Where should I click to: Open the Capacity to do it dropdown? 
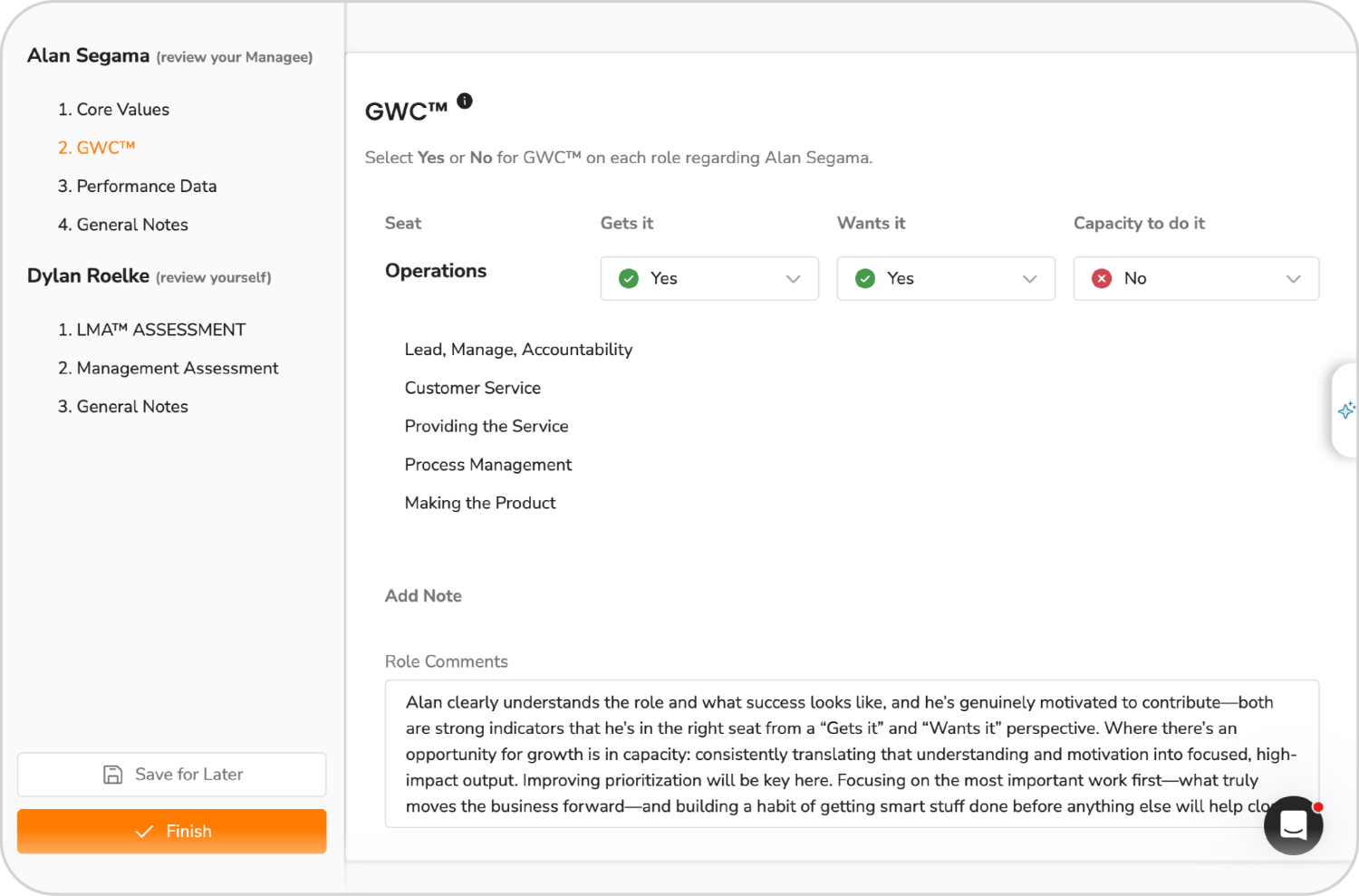click(x=1196, y=278)
